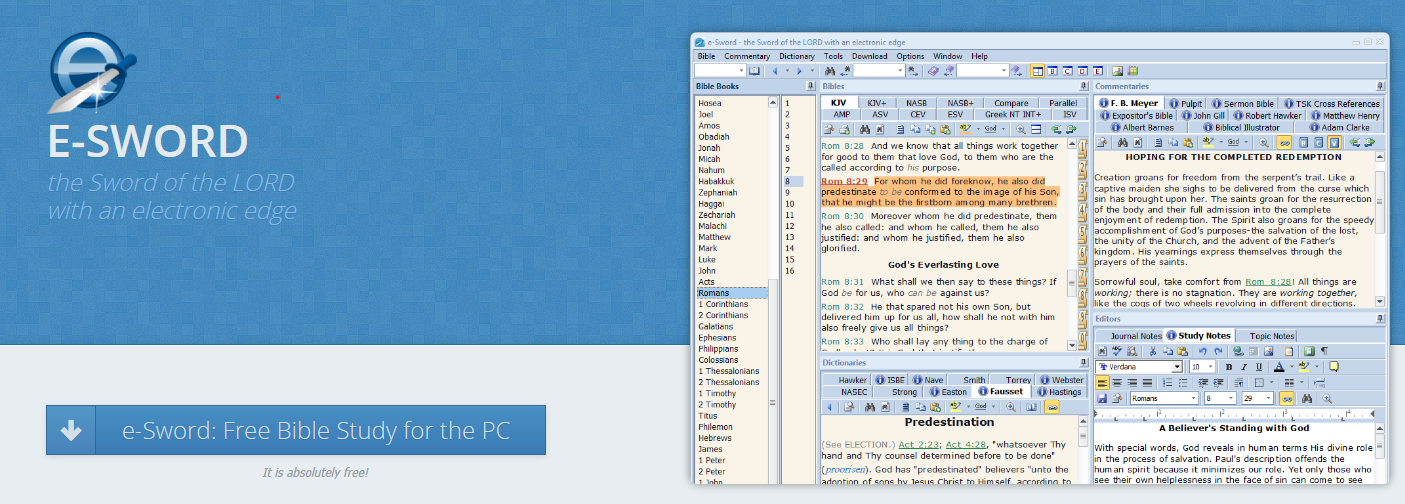Toggle align-left button in Editors toolbar

1102,382
